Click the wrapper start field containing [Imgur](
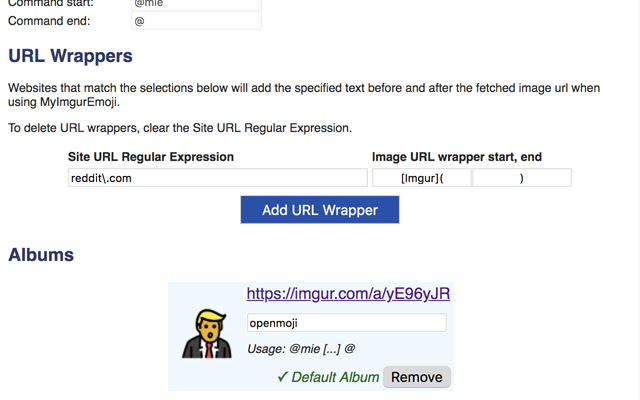 coord(421,178)
